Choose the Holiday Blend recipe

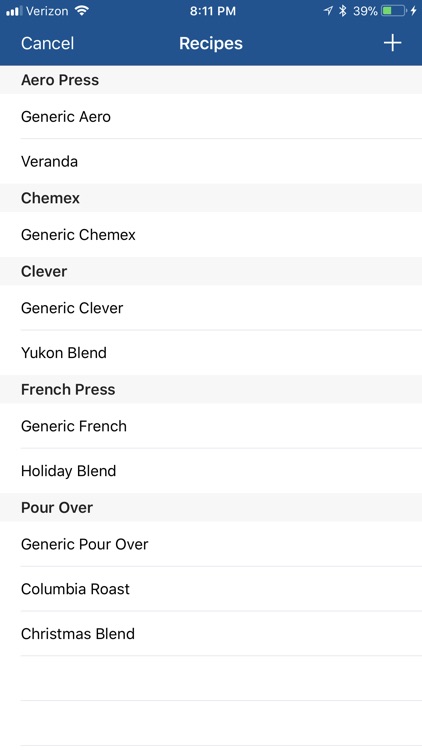(x=211, y=471)
